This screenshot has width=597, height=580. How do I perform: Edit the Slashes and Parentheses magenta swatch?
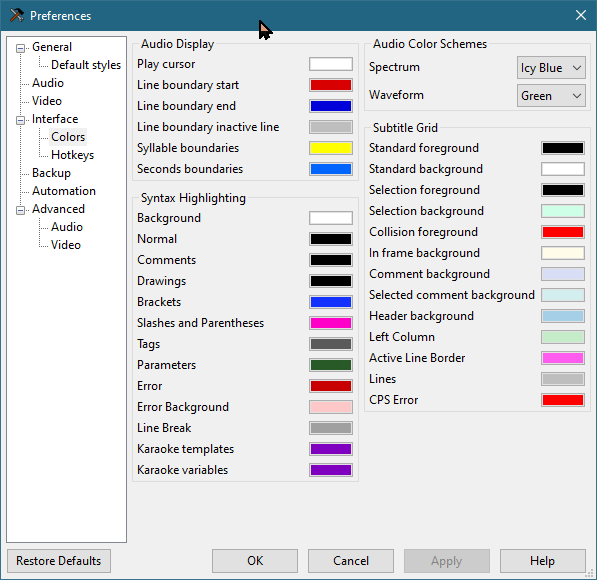[331, 323]
